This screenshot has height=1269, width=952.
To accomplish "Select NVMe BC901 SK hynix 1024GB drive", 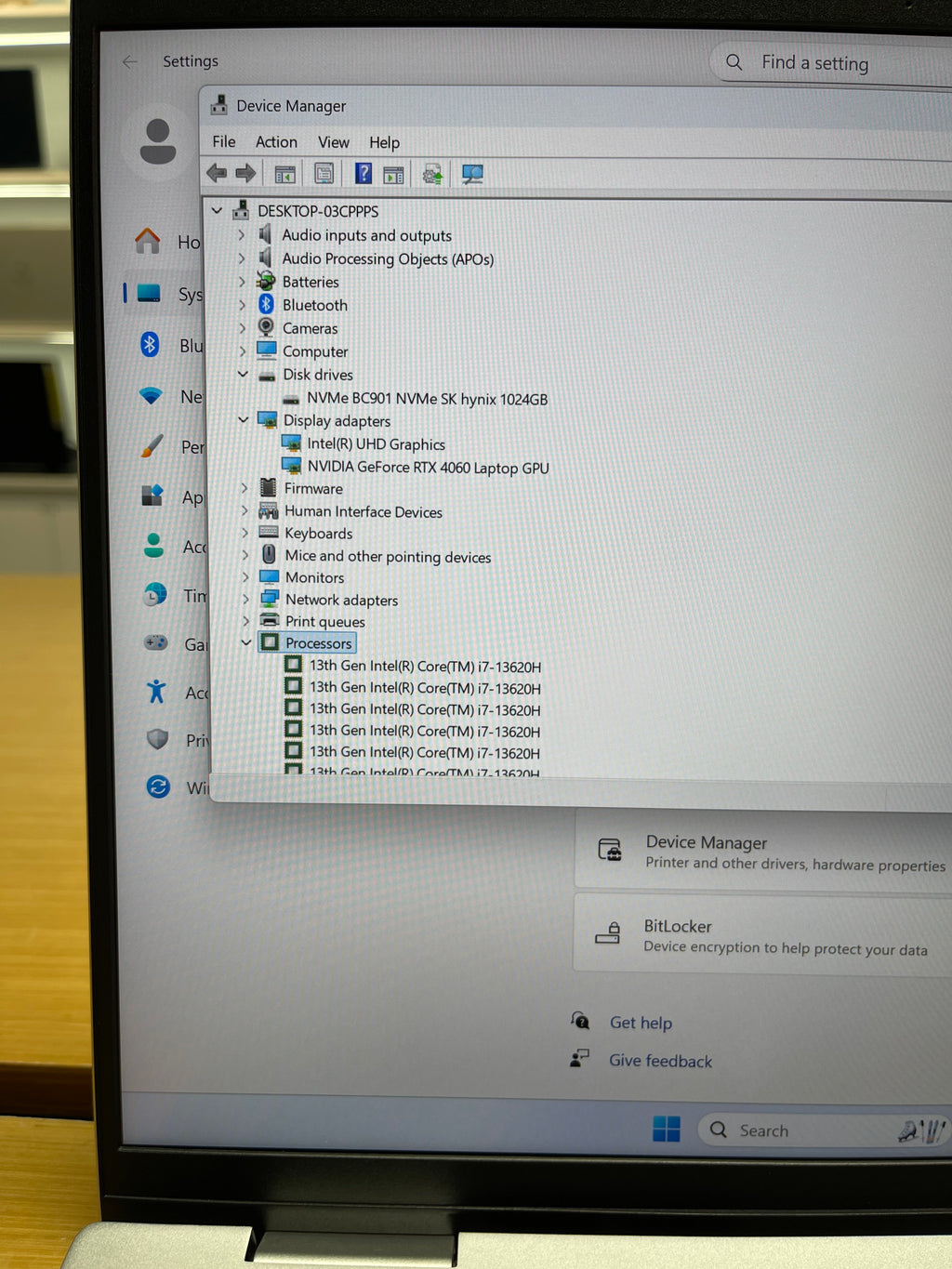I will [427, 399].
